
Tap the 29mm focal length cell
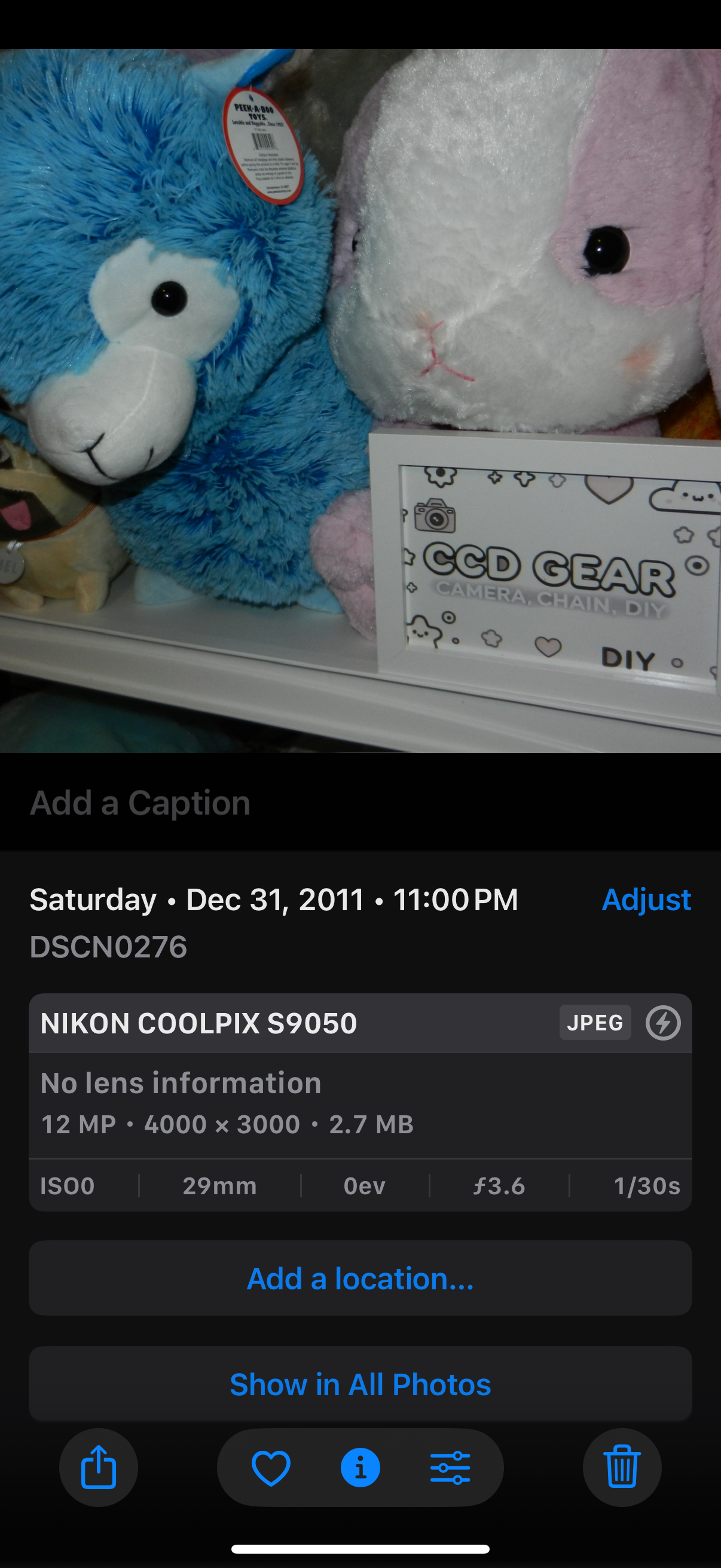[x=219, y=1186]
